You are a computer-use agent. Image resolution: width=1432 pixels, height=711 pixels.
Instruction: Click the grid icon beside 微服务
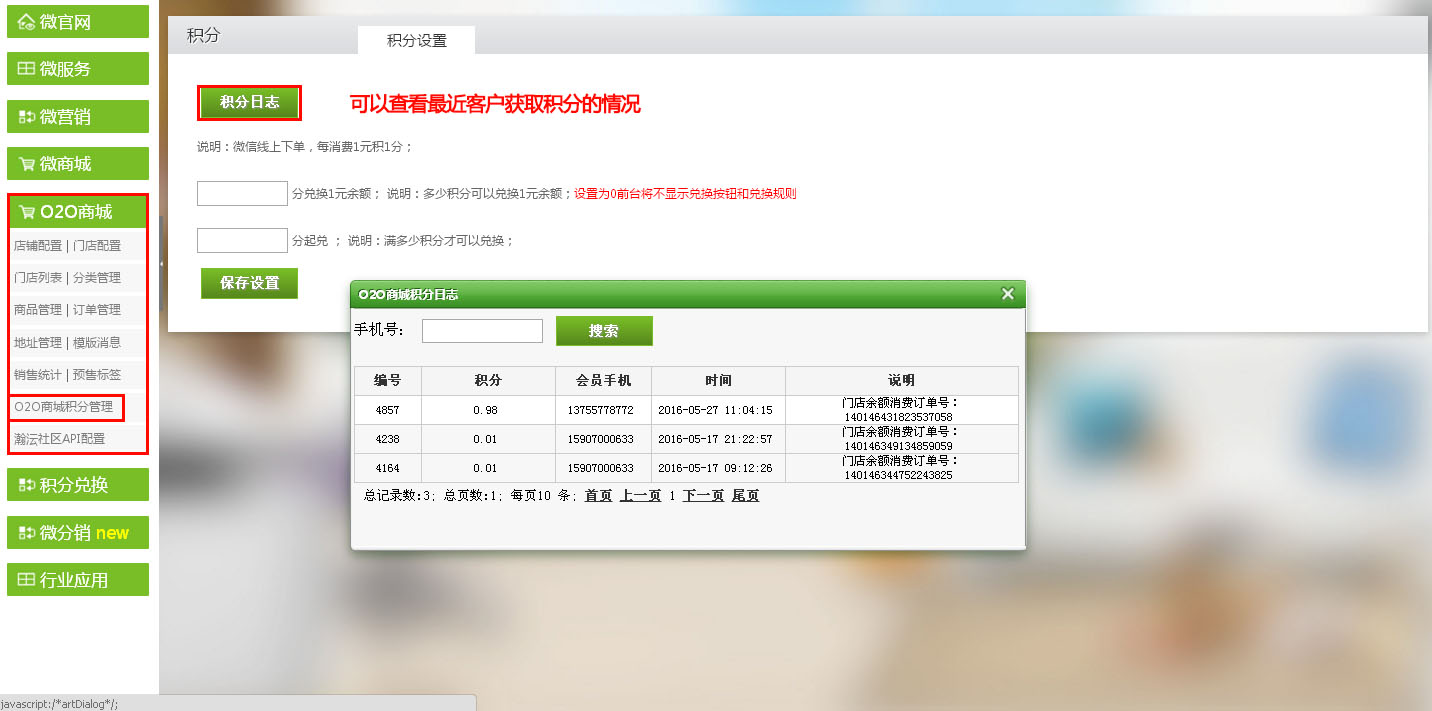click(x=26, y=69)
